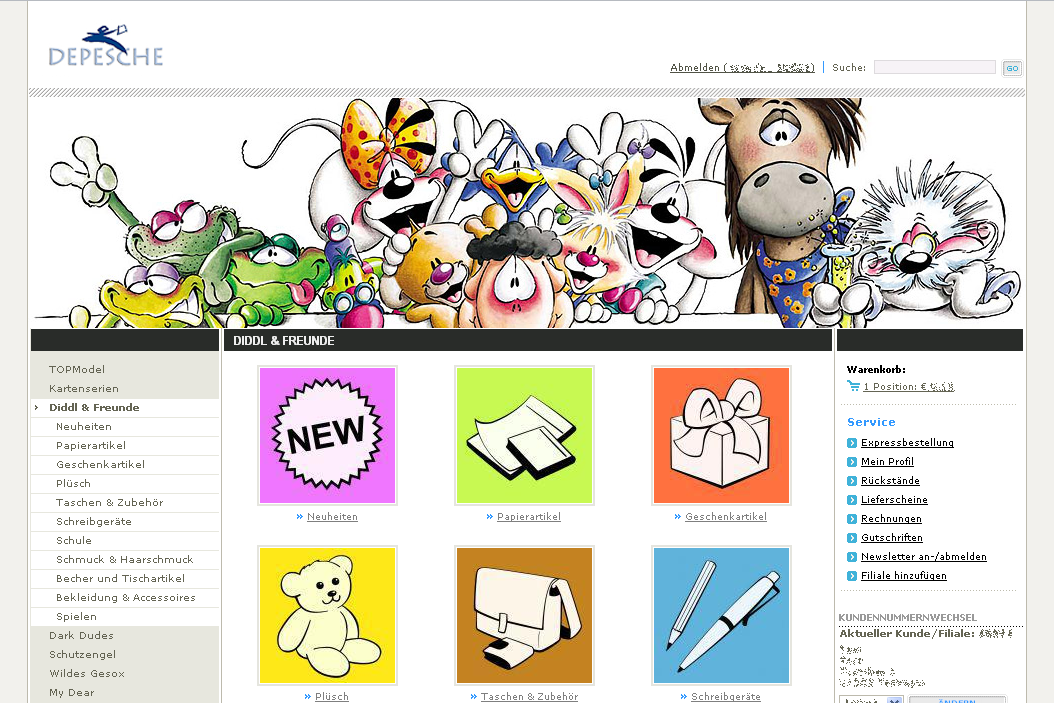Select Diddl & Freunde in the left sidebar
1054x703 pixels.
coord(94,407)
